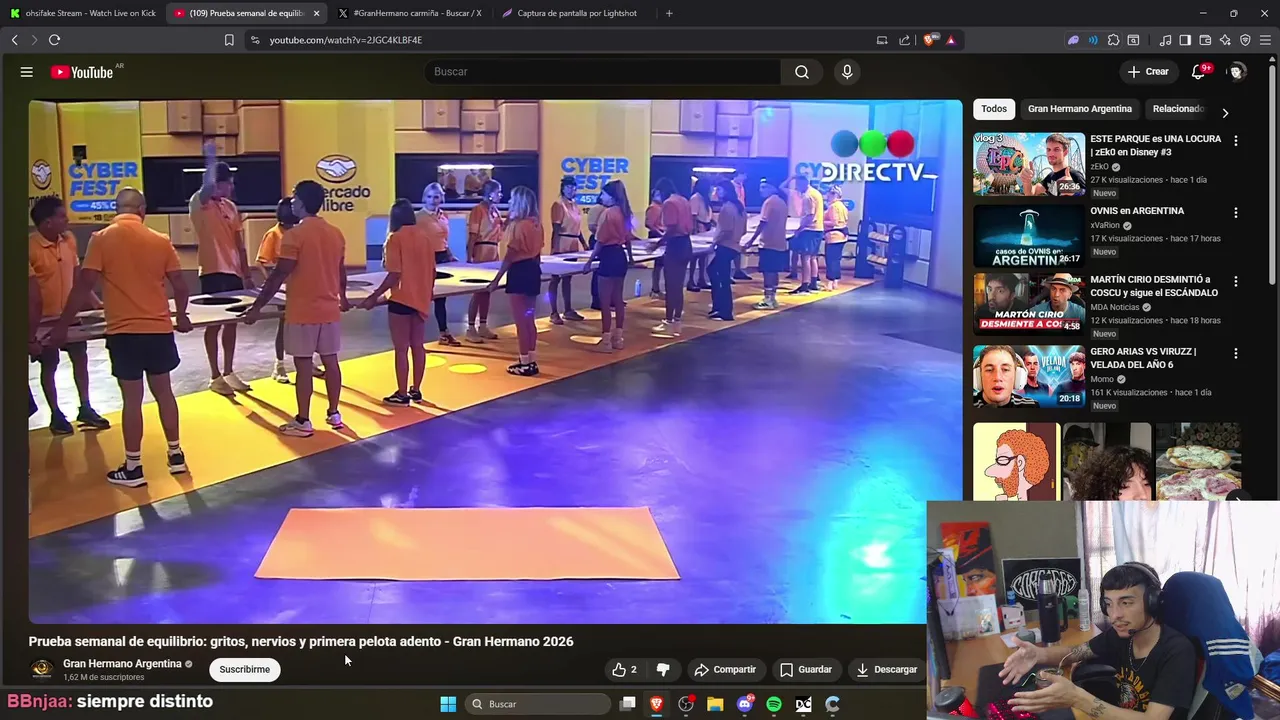
Task: Reload the current page
Action: pos(54,40)
